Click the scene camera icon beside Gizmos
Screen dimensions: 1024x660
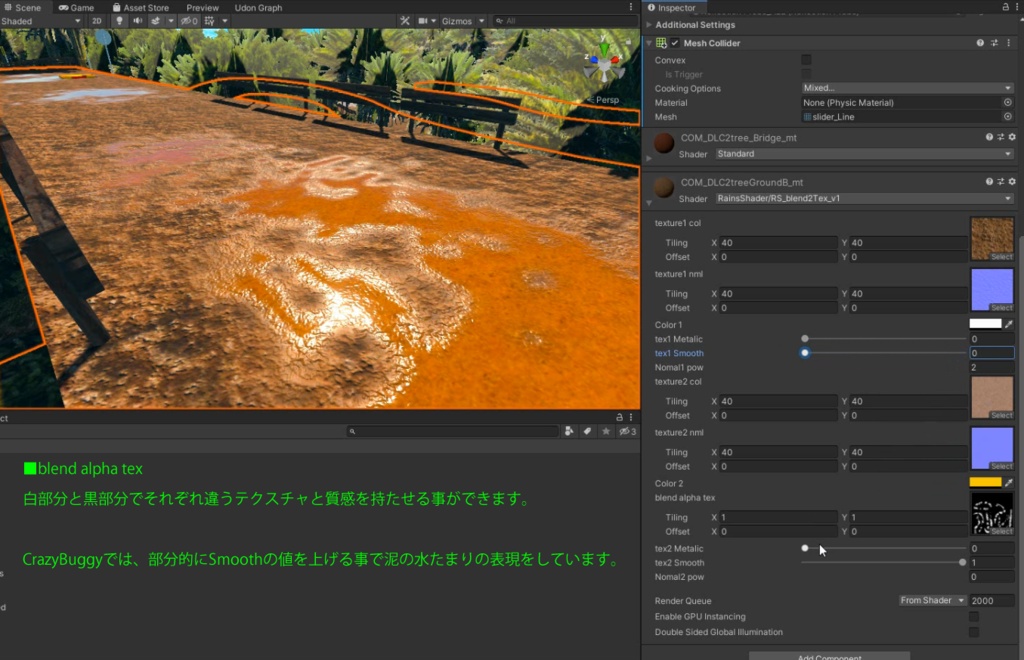point(423,20)
